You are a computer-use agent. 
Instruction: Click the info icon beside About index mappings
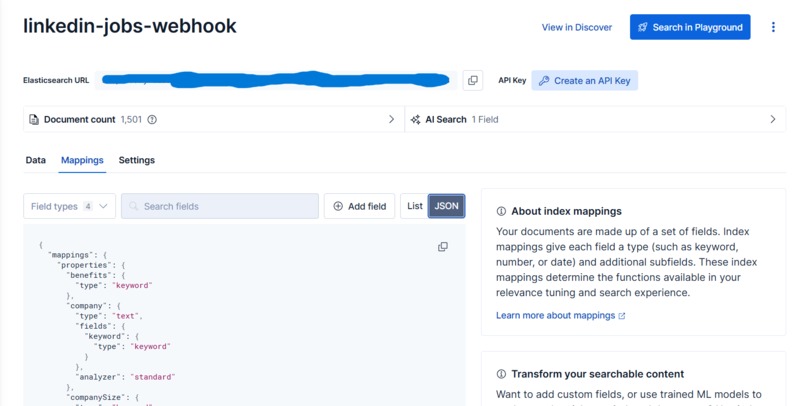pyautogui.click(x=501, y=211)
